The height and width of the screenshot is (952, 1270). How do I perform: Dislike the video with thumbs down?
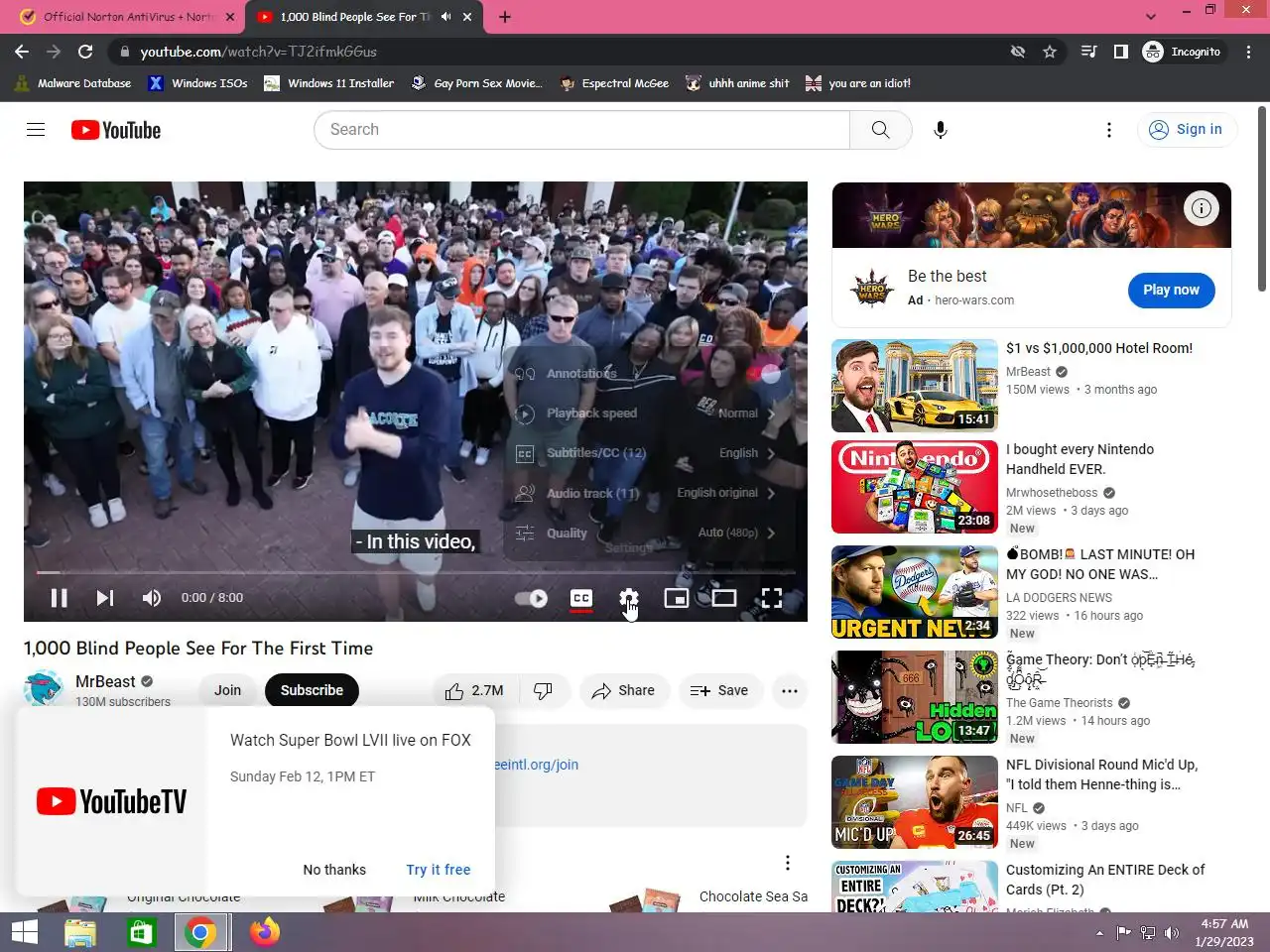(x=544, y=691)
